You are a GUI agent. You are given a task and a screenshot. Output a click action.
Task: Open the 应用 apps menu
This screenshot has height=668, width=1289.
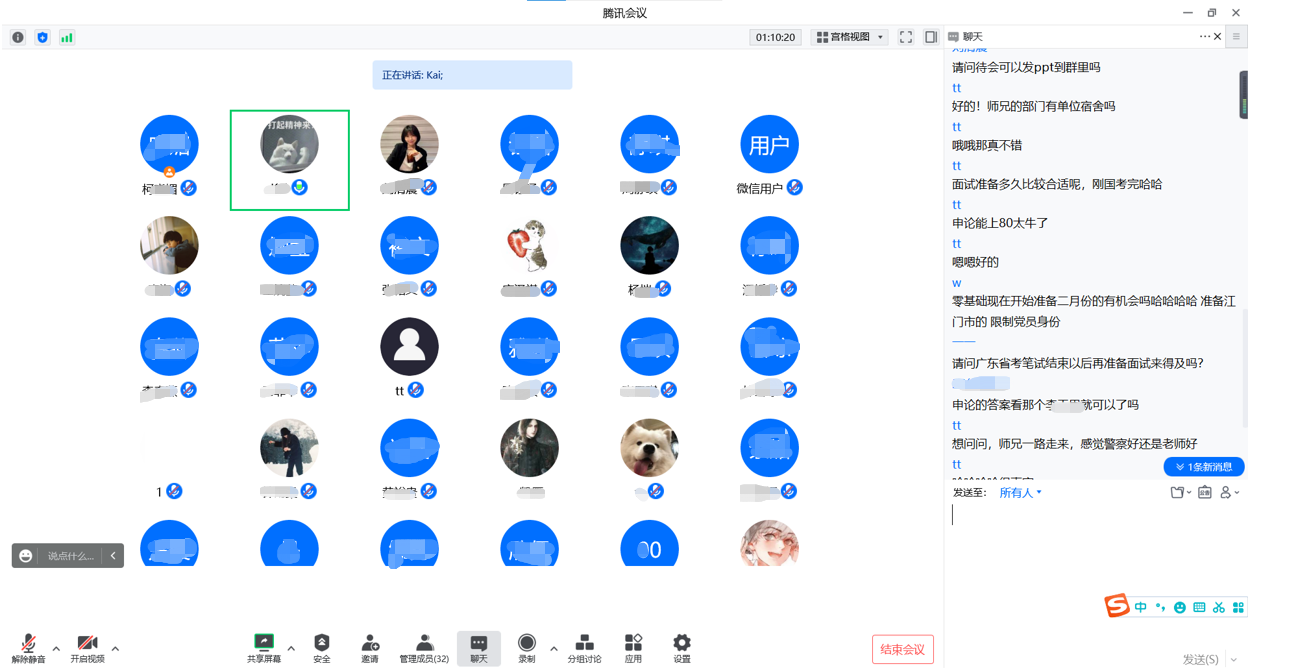coord(633,648)
